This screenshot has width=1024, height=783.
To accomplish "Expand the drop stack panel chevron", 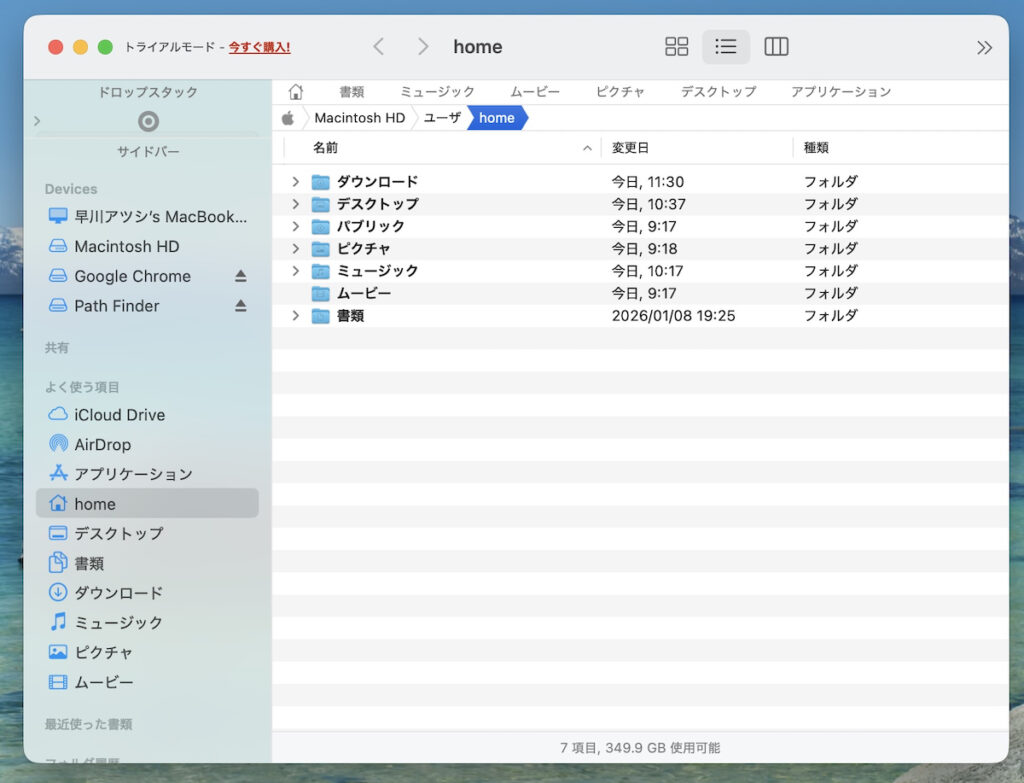I will coord(37,121).
